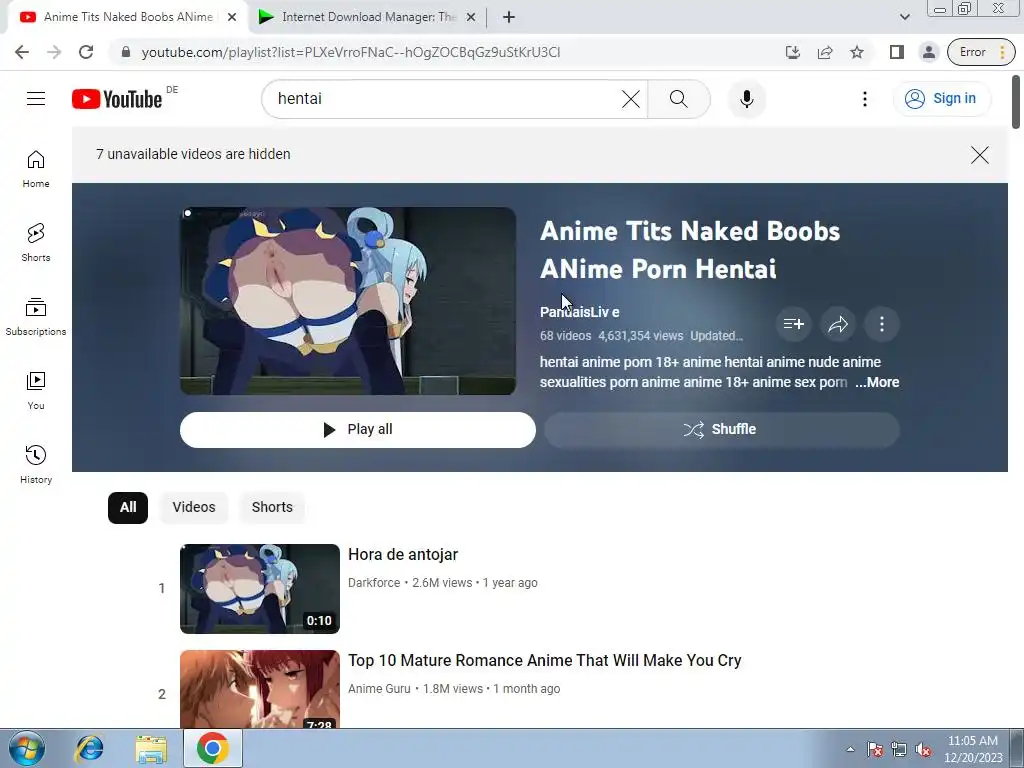Click inside the search field containing hentai
1024x768 pixels.
(x=444, y=99)
